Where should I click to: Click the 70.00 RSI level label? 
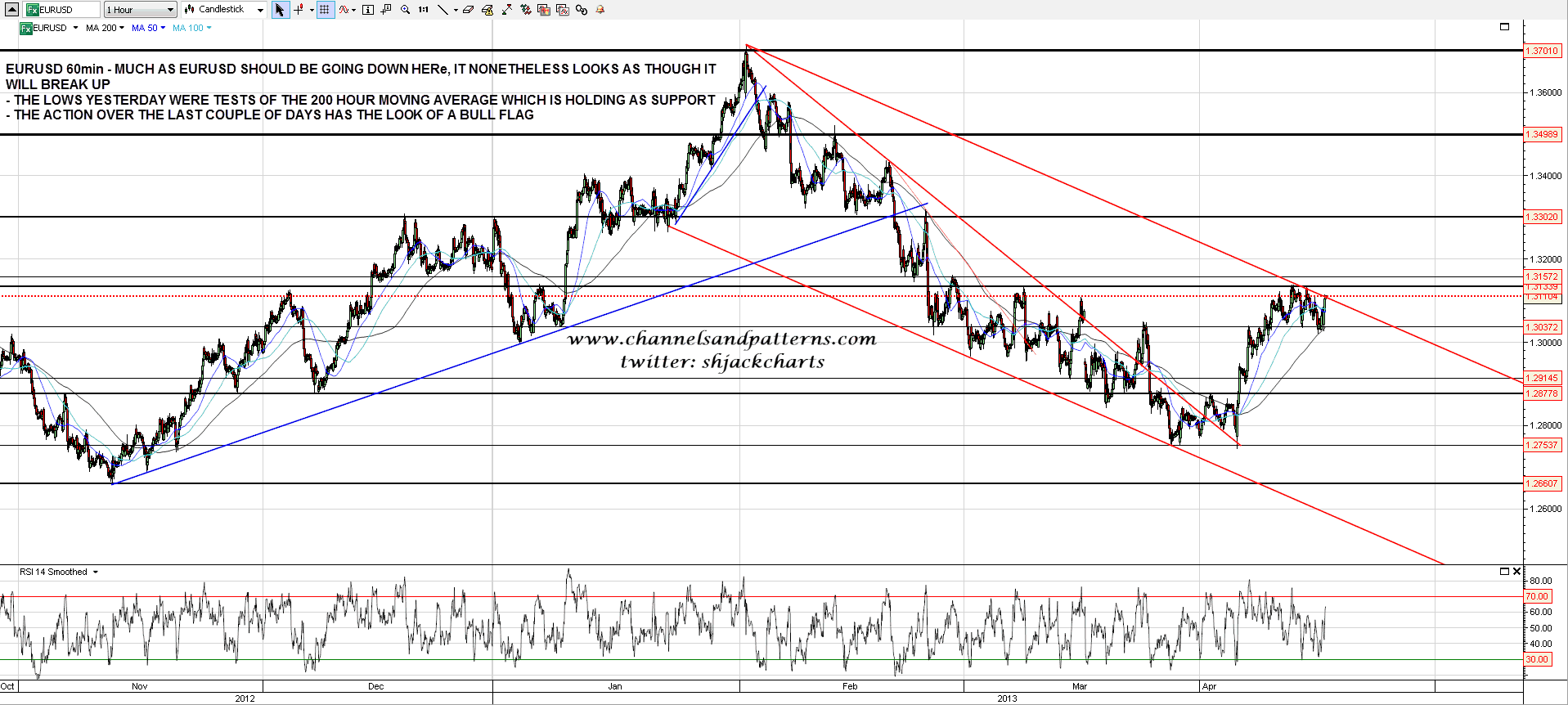click(x=1537, y=596)
